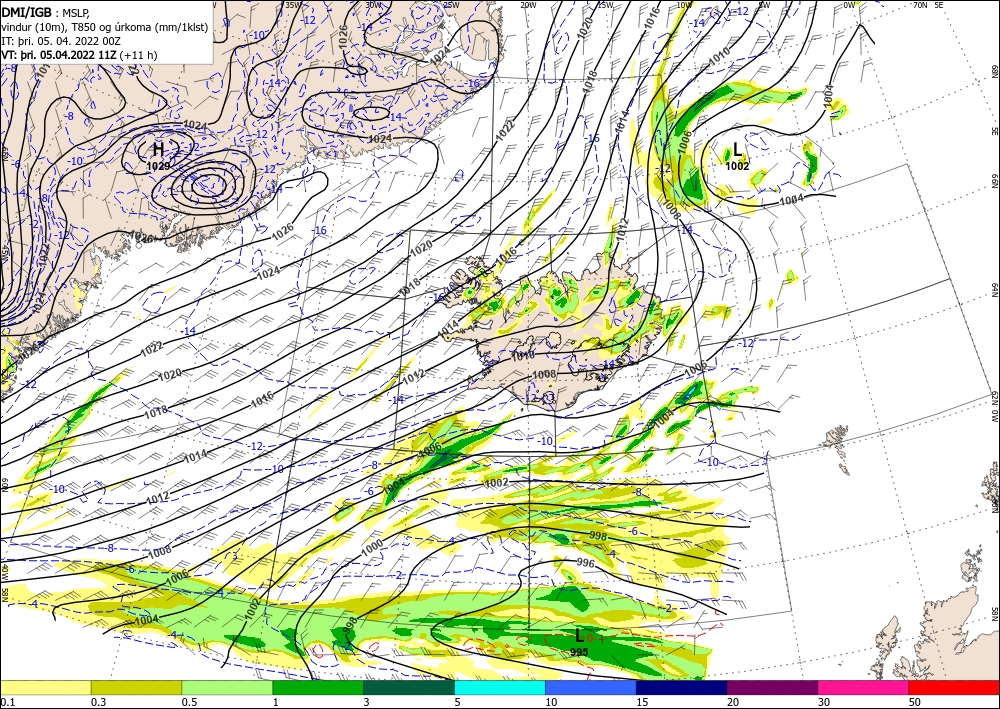Click the 'L' low marker above the 995 value
Screen dimensions: 1000x709
(579, 636)
